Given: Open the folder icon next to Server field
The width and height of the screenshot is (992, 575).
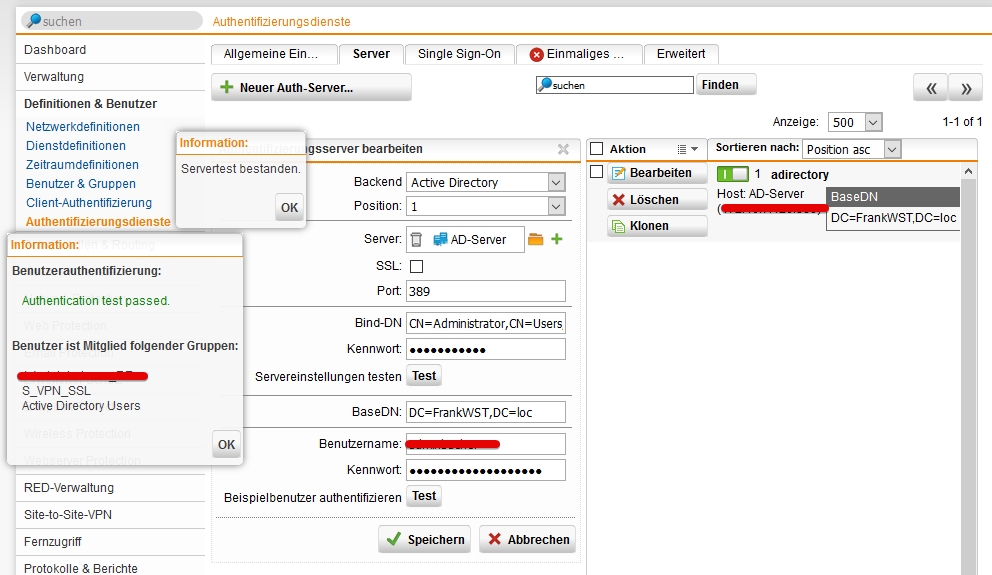Looking at the screenshot, I should coord(536,239).
